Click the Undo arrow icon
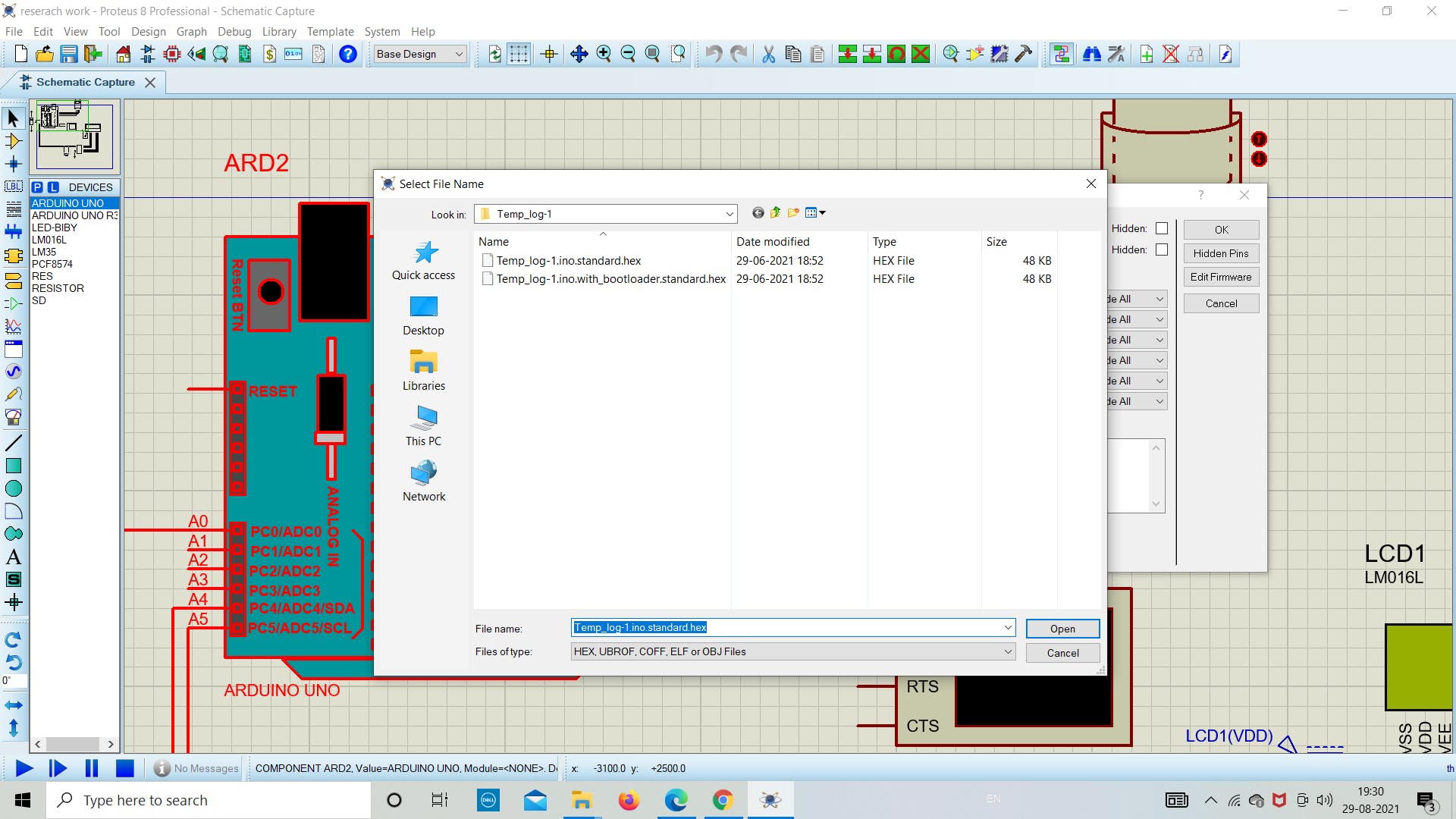 tap(714, 54)
